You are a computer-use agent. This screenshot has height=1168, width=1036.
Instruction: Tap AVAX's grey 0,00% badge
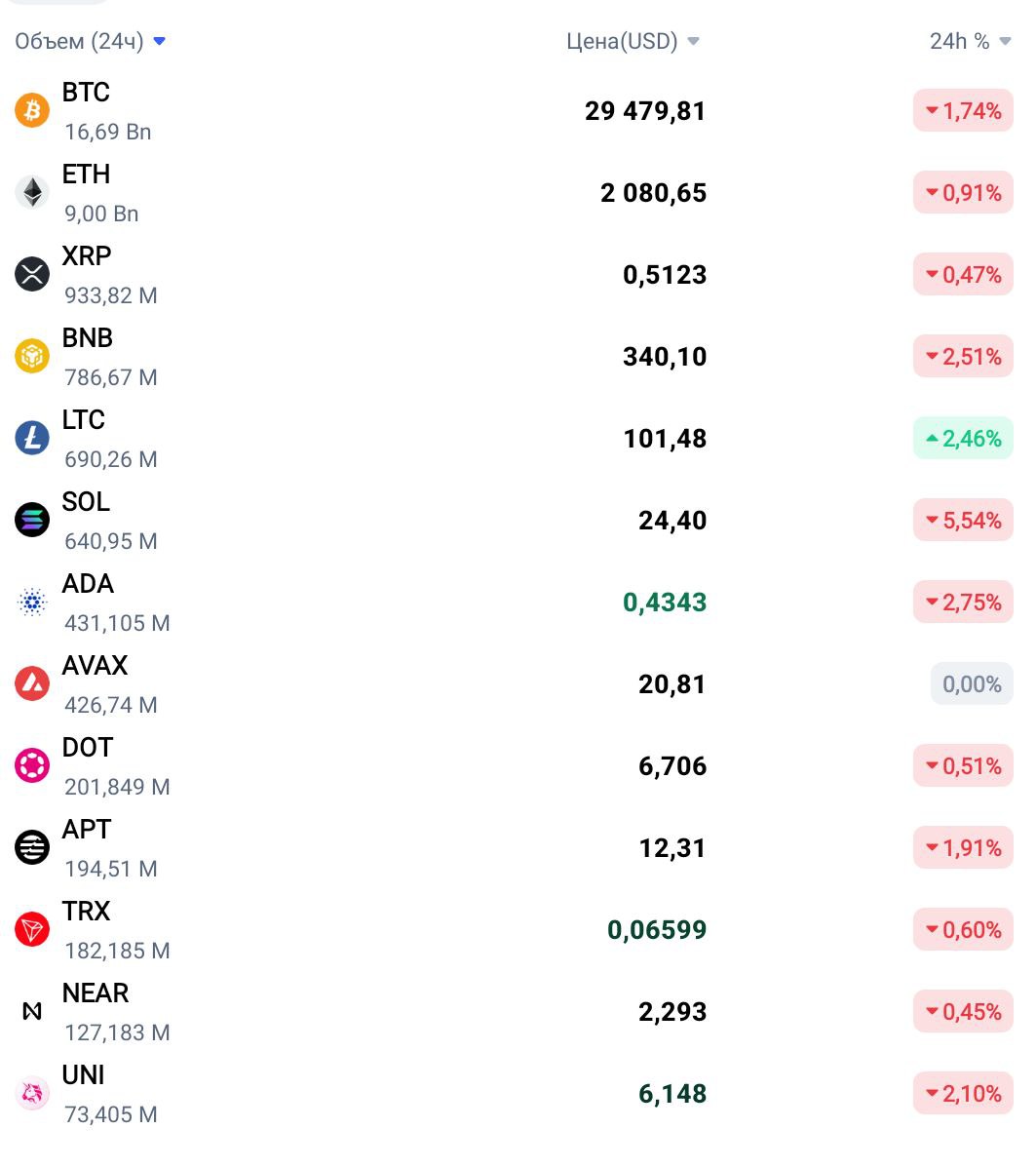click(x=972, y=683)
